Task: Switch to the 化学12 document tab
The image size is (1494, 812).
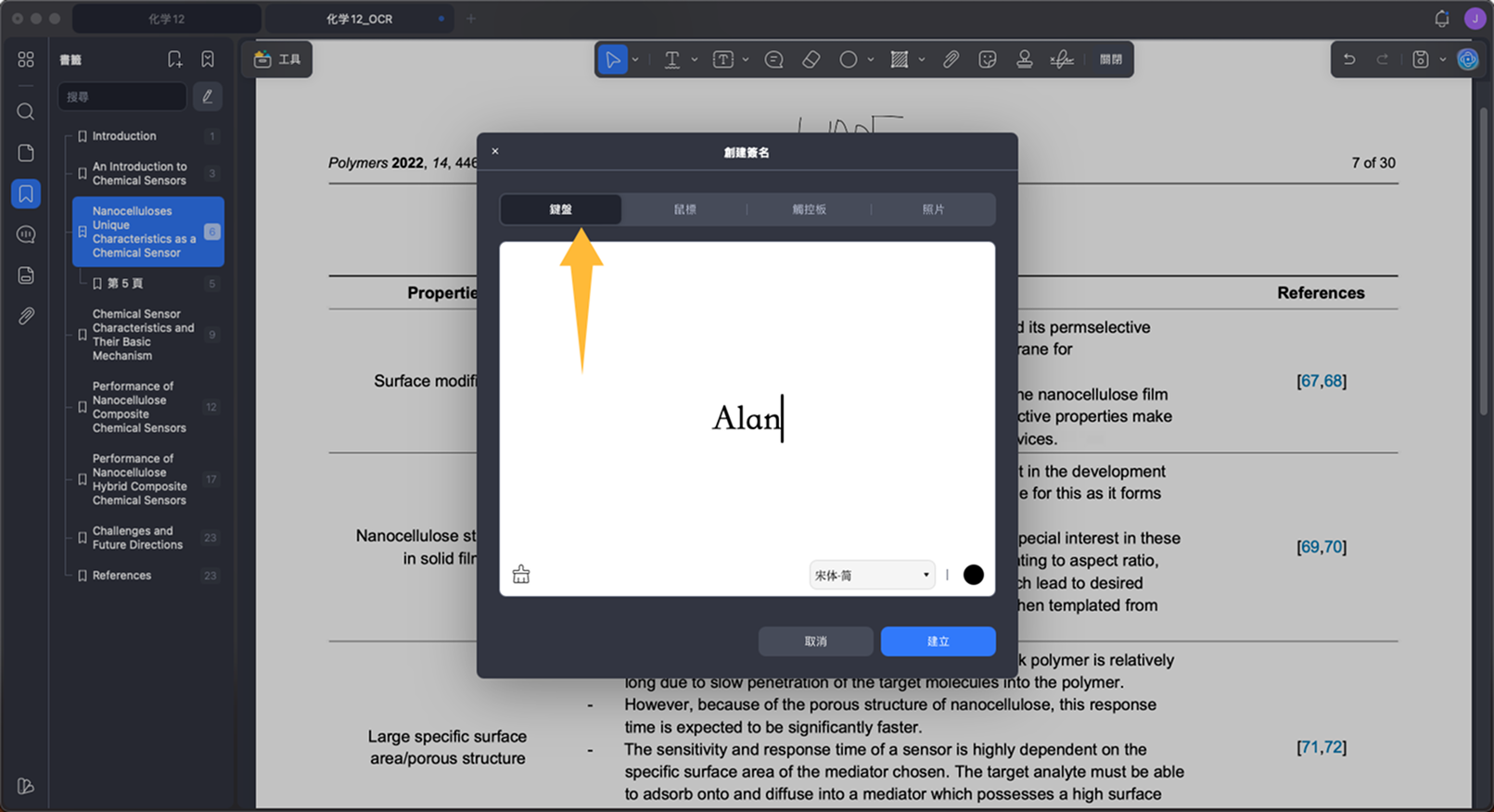Action: pyautogui.click(x=167, y=19)
